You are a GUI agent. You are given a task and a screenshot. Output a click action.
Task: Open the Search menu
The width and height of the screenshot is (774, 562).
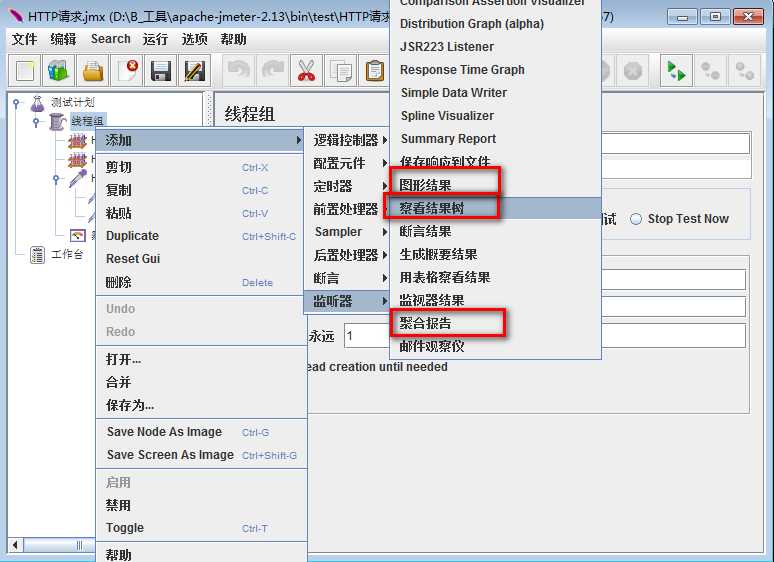pos(111,39)
